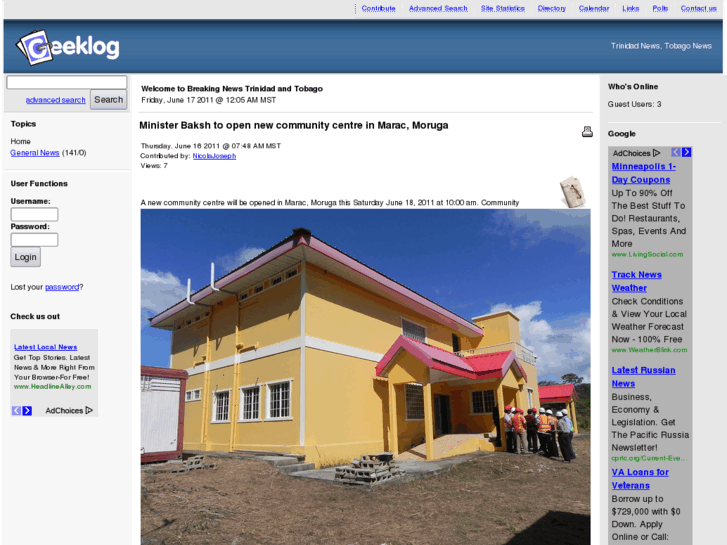Open VA Loans for Veterans ad
This screenshot has height=545, width=727.
pyautogui.click(x=640, y=479)
